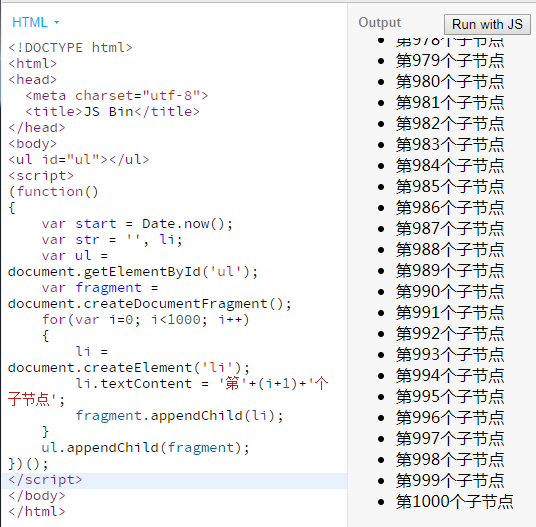536x527 pixels.
Task: Click output item 第989个子节点
Action: tap(450, 271)
